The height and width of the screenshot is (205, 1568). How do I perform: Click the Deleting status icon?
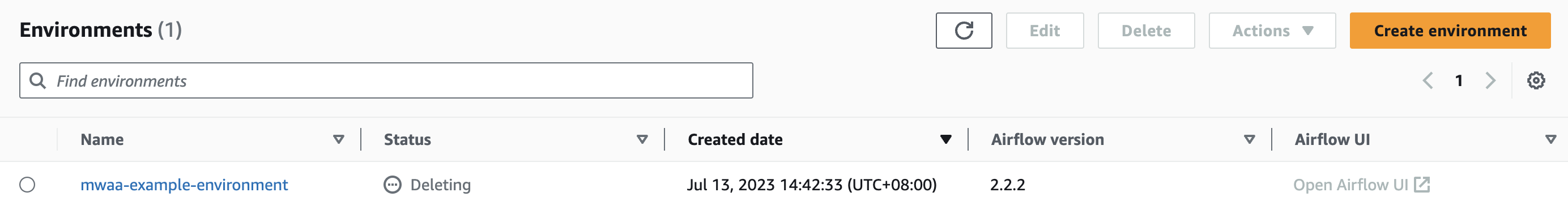tap(393, 184)
